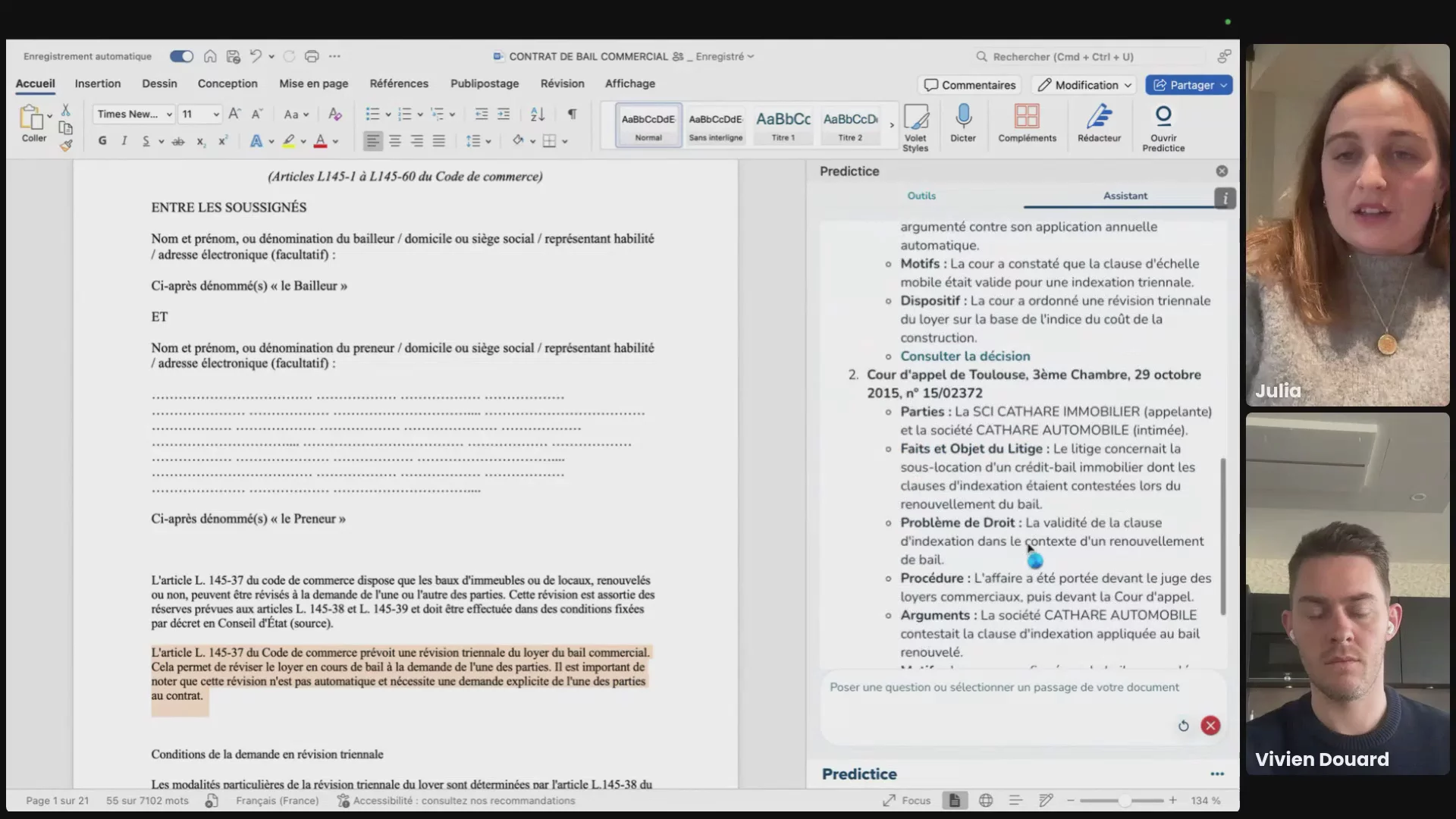The image size is (1456, 819).
Task: Click the red font color button
Action: coord(321,141)
